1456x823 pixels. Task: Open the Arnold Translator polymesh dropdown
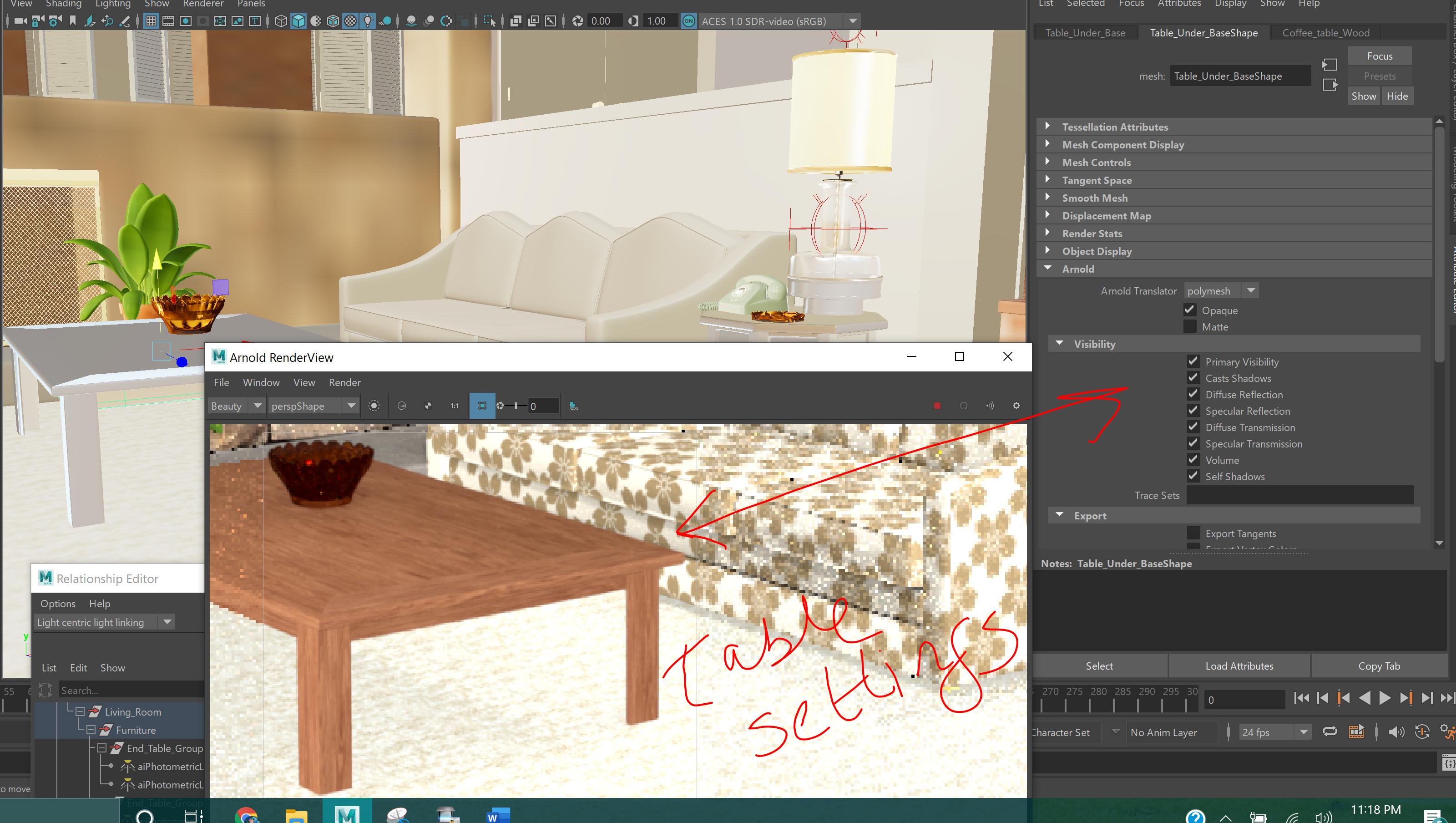coord(1251,290)
